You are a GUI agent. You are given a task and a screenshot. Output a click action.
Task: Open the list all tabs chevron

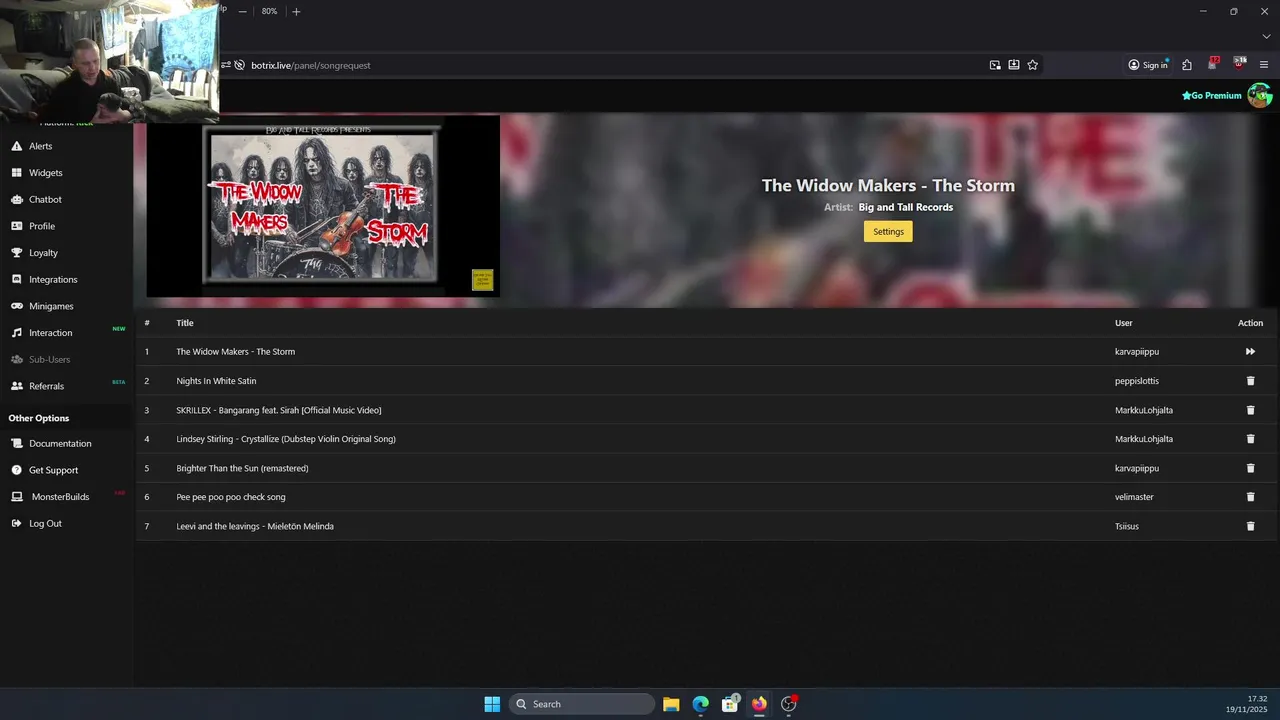click(x=1266, y=37)
